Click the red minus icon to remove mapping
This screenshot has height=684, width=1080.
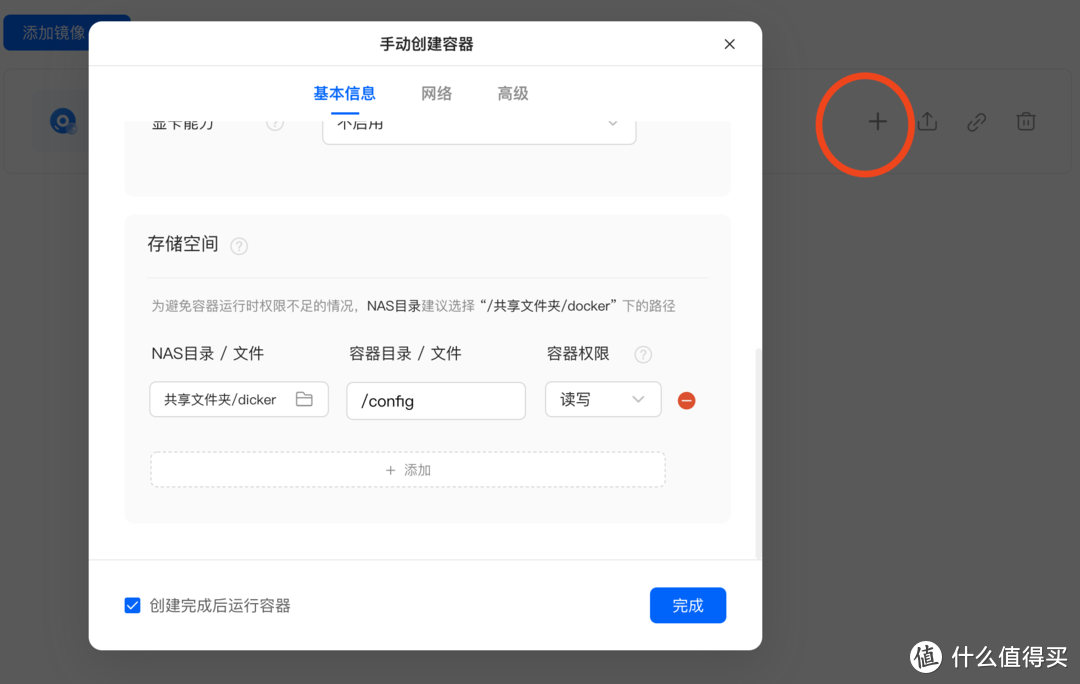click(686, 400)
